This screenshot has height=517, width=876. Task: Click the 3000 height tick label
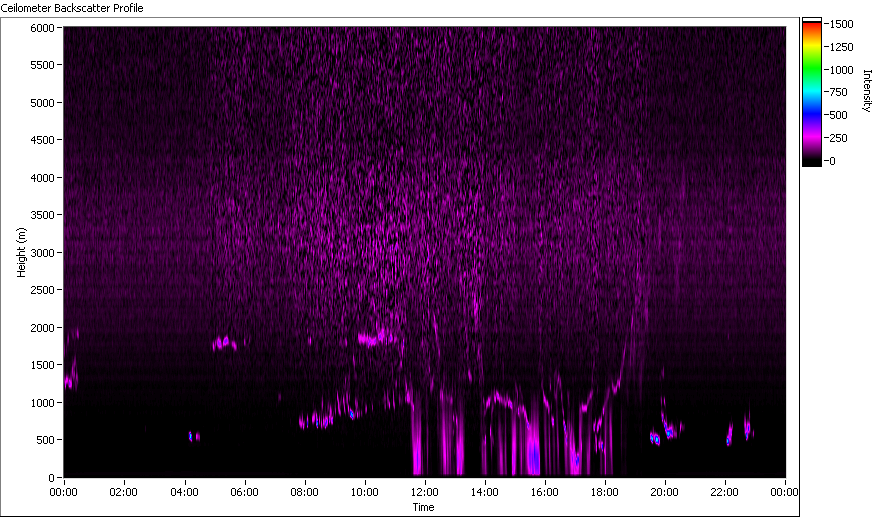pos(42,253)
